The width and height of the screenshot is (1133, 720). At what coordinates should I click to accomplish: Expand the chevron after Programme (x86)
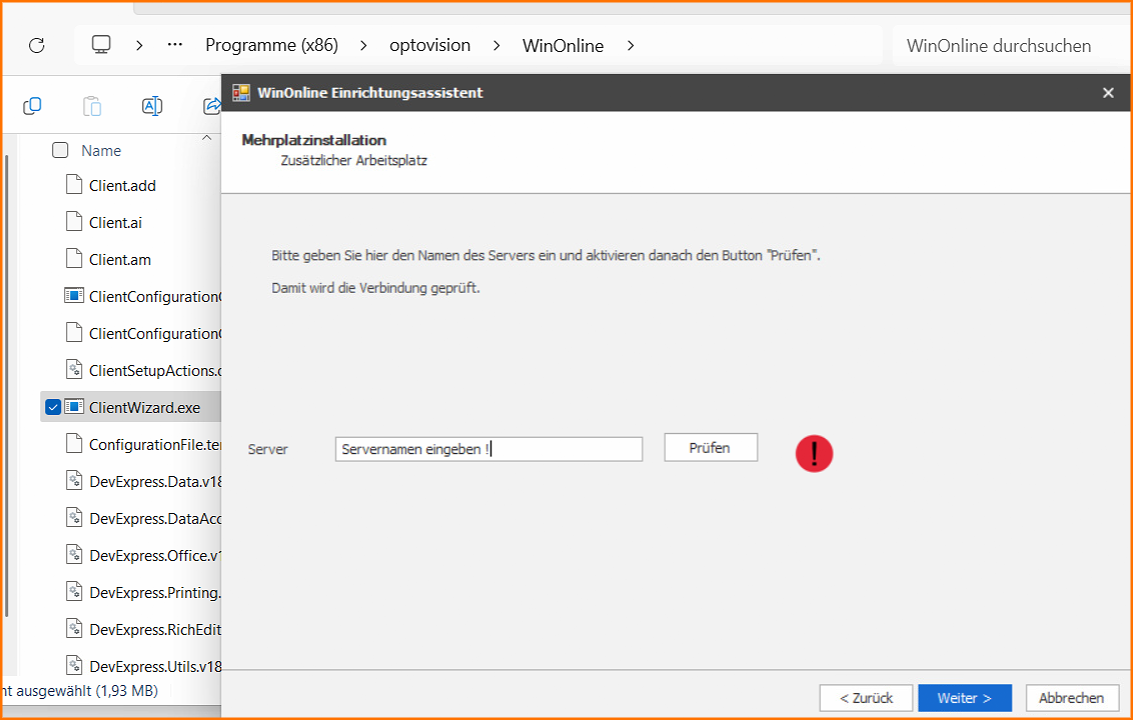[x=364, y=45]
